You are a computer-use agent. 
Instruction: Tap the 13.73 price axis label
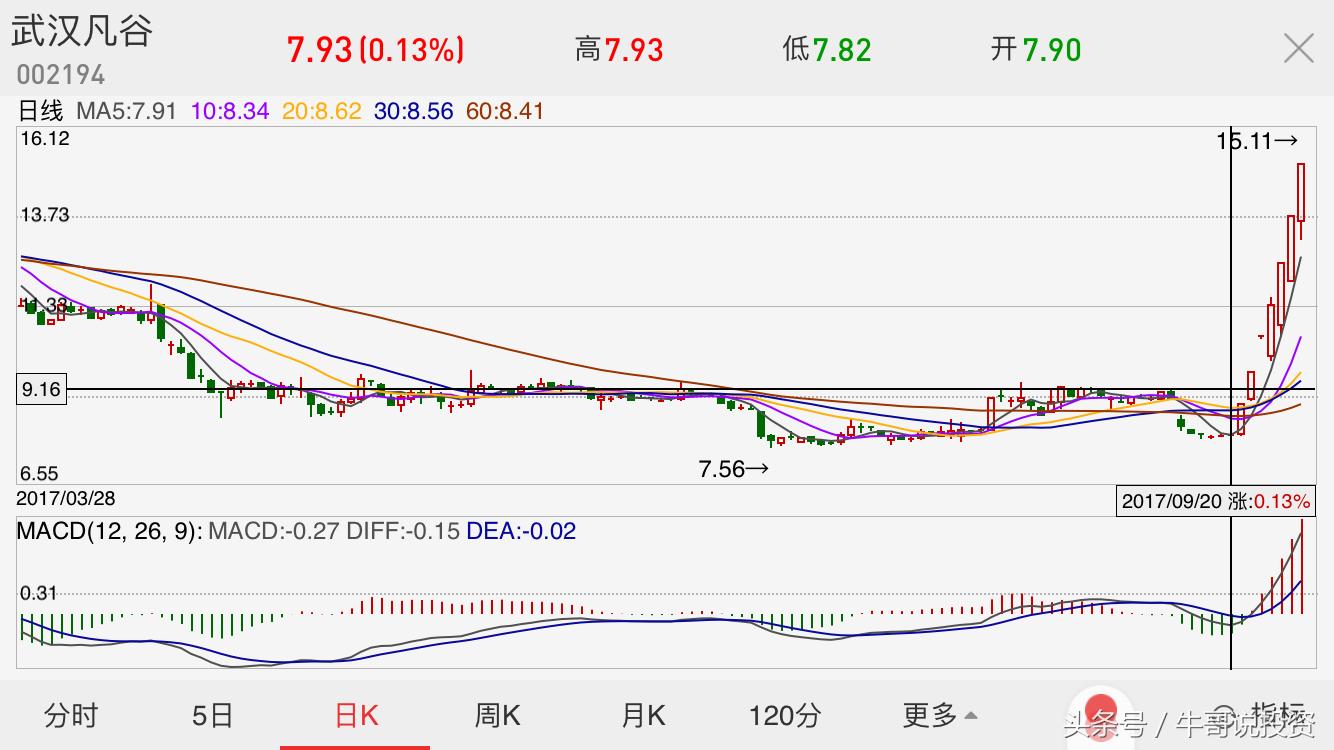point(44,215)
